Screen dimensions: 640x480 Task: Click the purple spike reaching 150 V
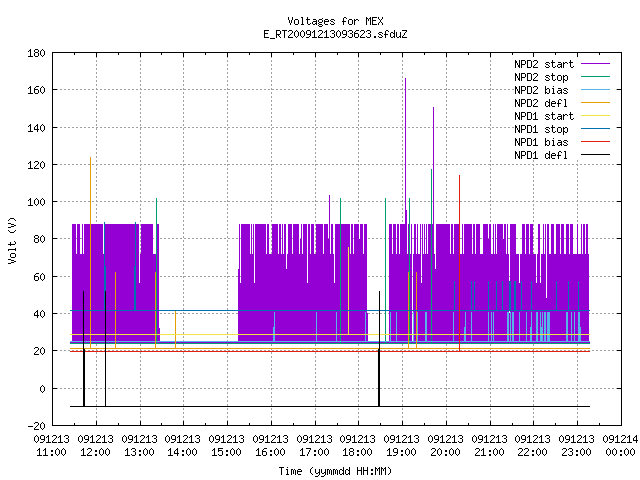(x=433, y=165)
